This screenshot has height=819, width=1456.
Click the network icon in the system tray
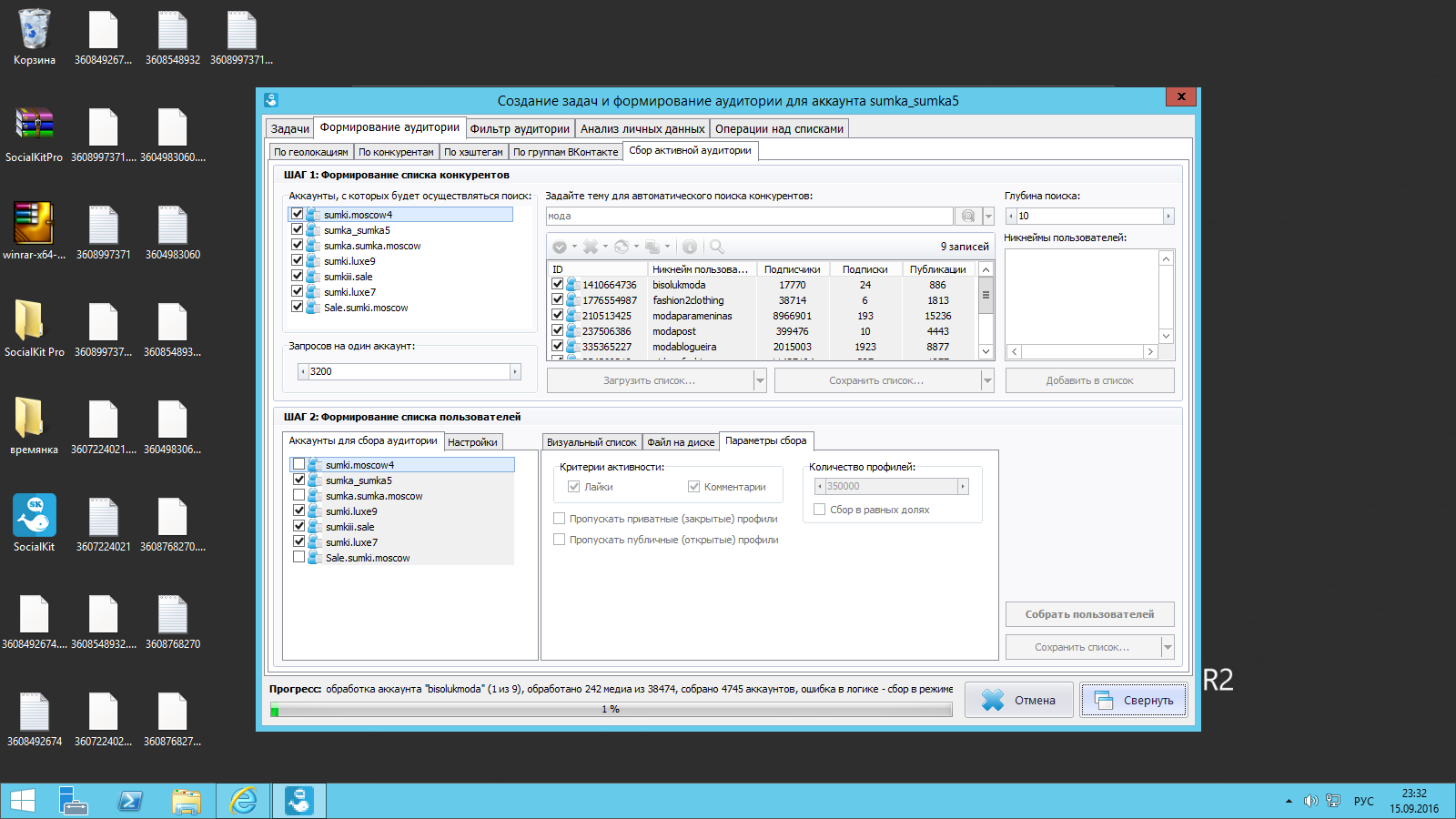click(1333, 801)
